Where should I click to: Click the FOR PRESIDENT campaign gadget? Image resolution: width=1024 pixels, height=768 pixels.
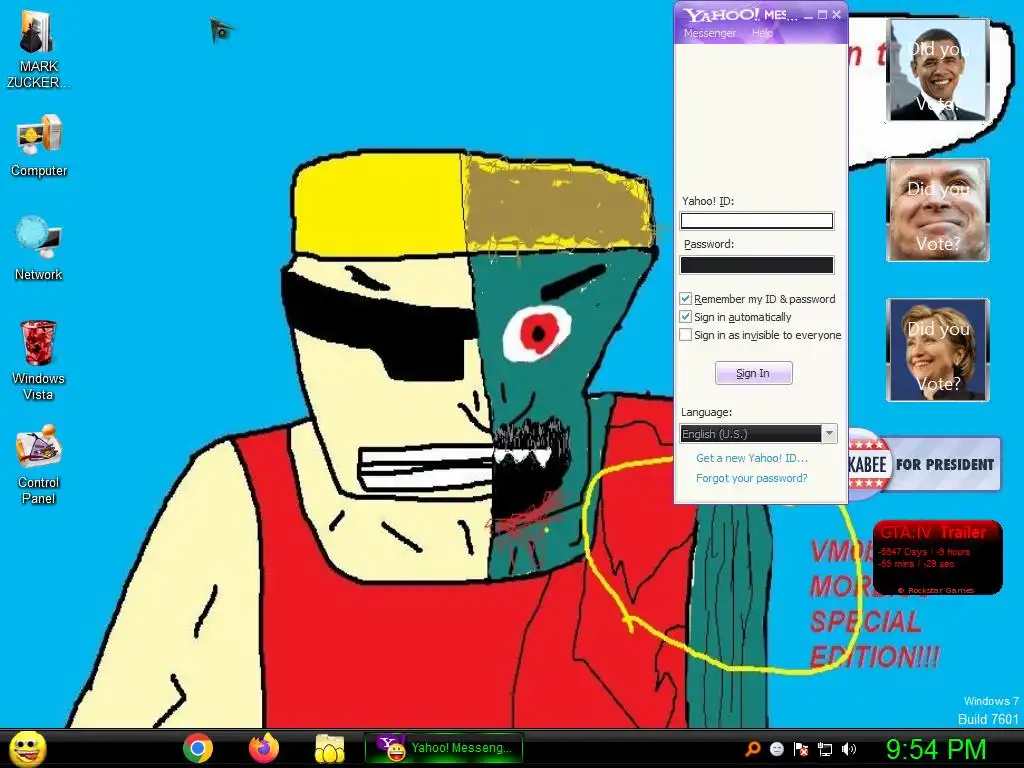click(925, 464)
